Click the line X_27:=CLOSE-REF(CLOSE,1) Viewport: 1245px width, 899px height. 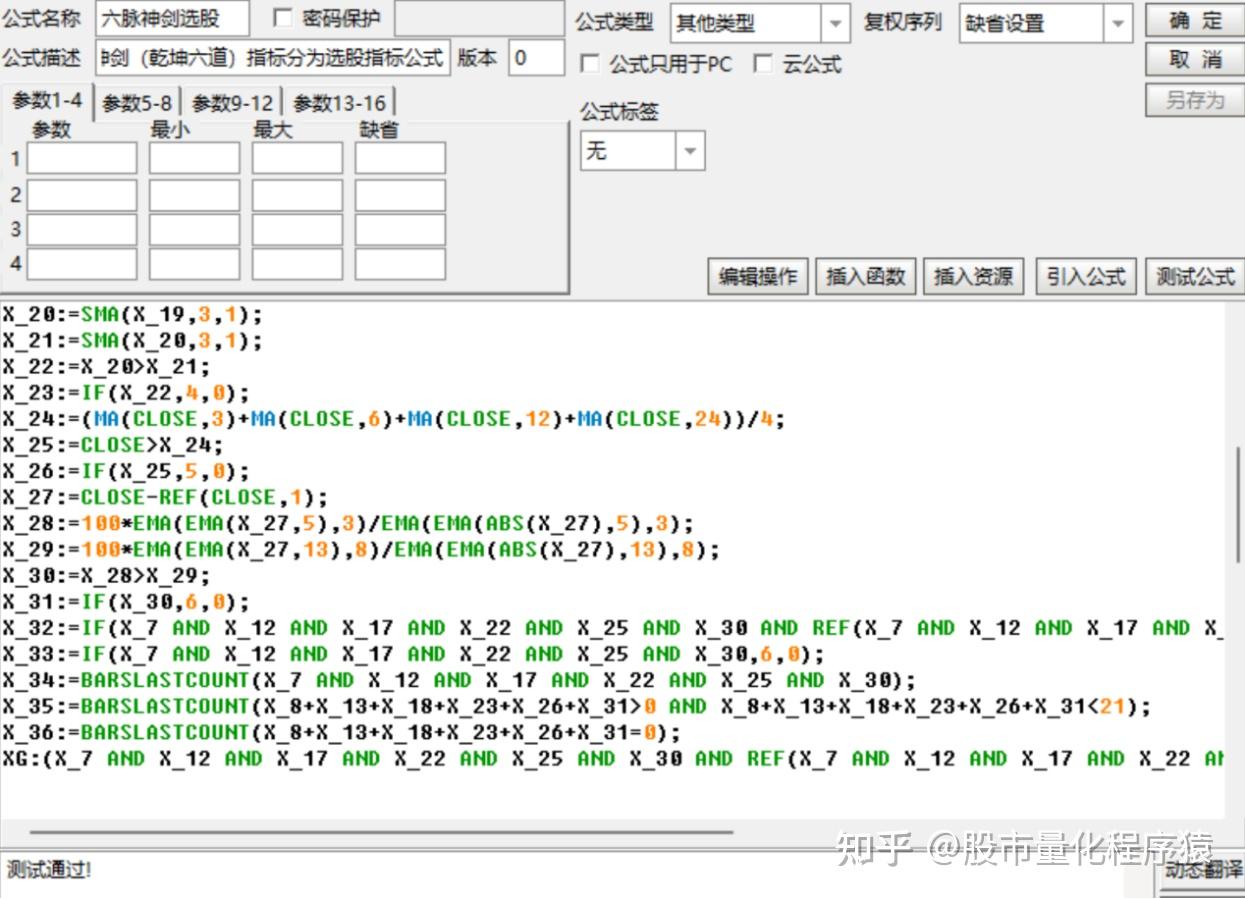coord(165,497)
